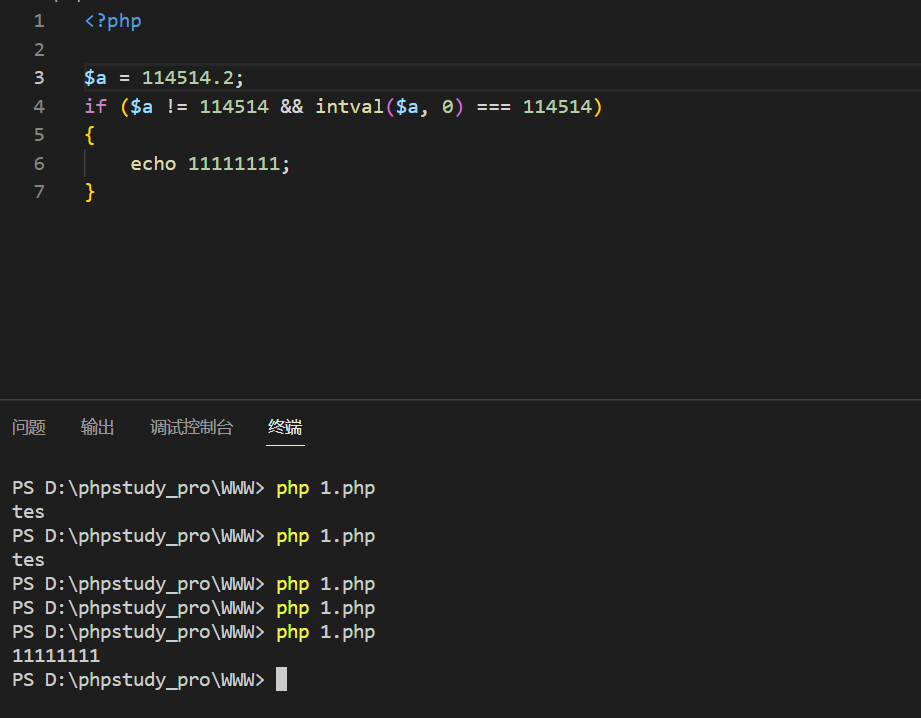Click the opening brace on line 5
The height and width of the screenshot is (718, 921).
click(89, 135)
